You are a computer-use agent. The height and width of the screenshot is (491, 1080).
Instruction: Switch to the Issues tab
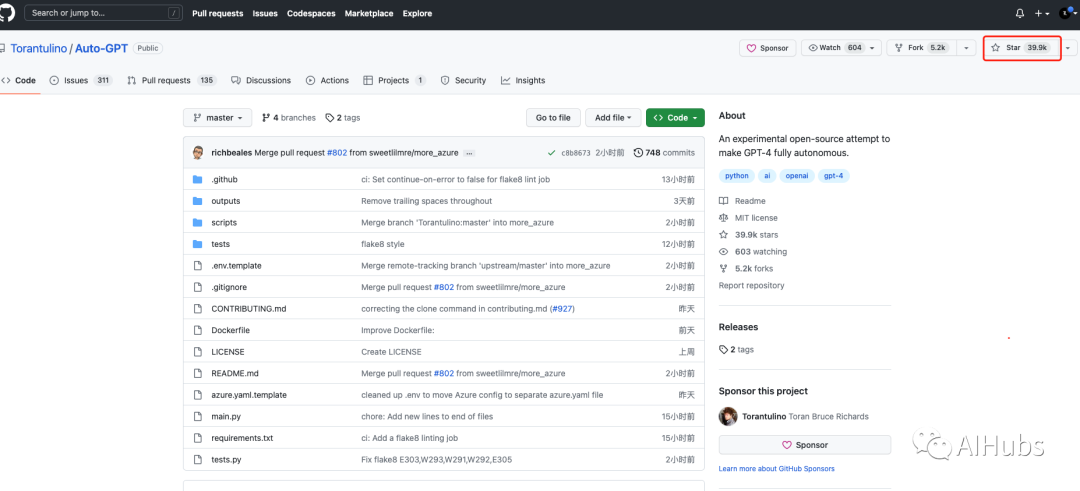[81, 81]
